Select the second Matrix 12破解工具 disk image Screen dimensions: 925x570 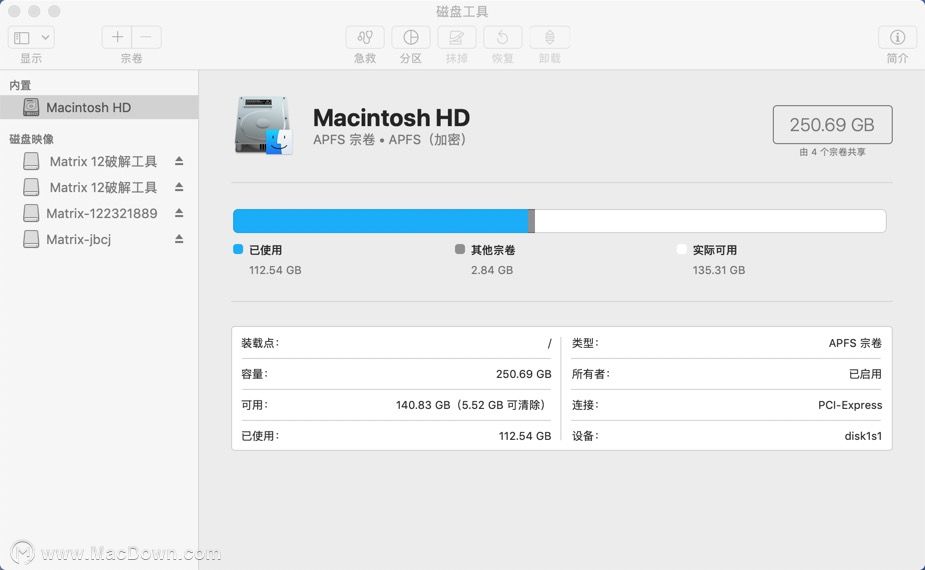[x=99, y=187]
